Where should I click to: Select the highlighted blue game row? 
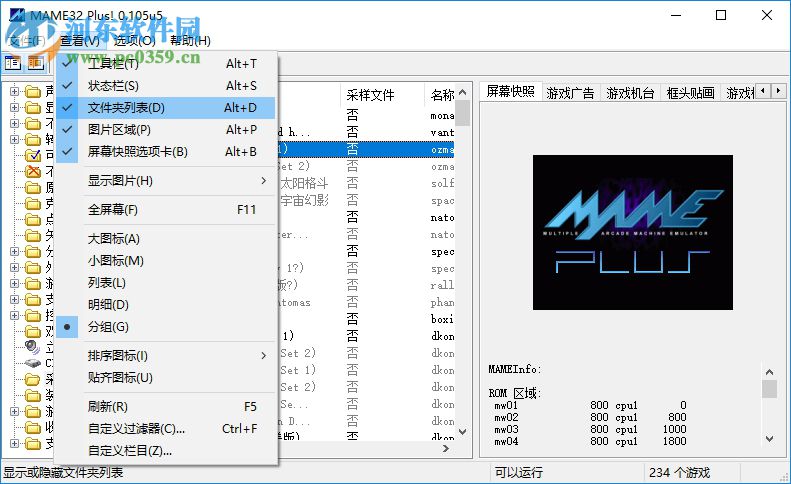pos(367,149)
